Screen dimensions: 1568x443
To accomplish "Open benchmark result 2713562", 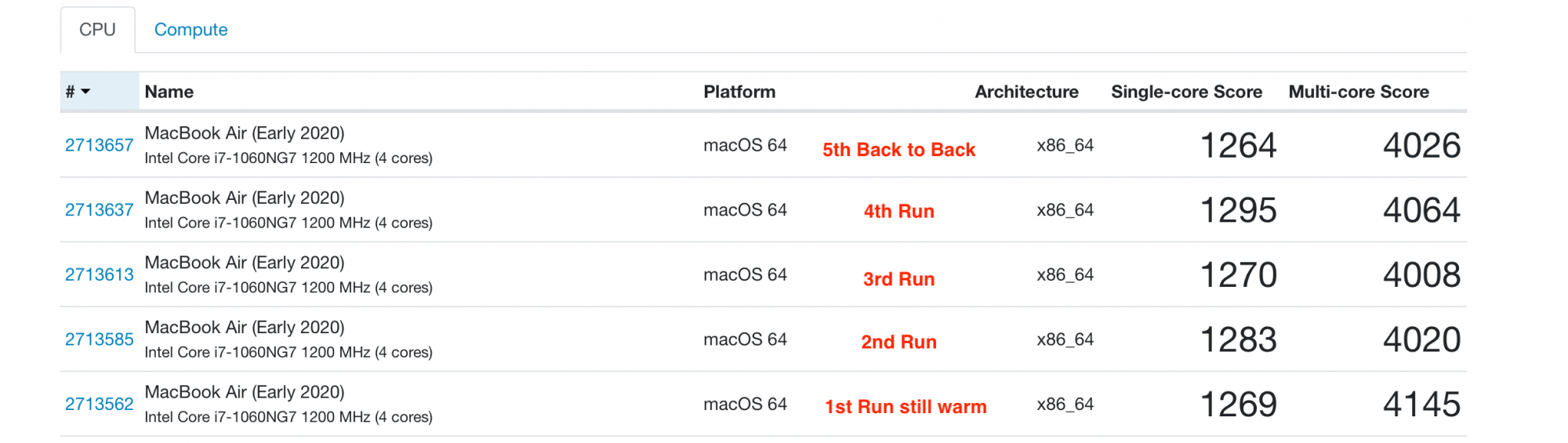I will coord(99,404).
